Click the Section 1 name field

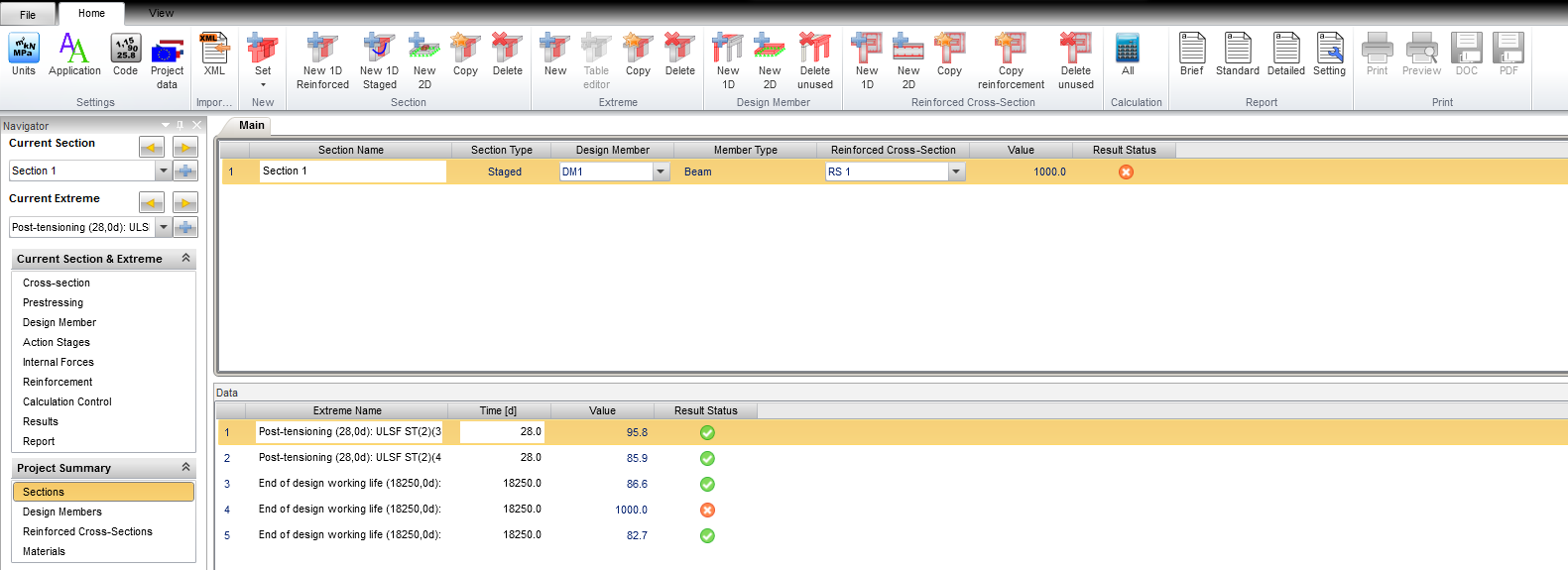click(x=351, y=171)
